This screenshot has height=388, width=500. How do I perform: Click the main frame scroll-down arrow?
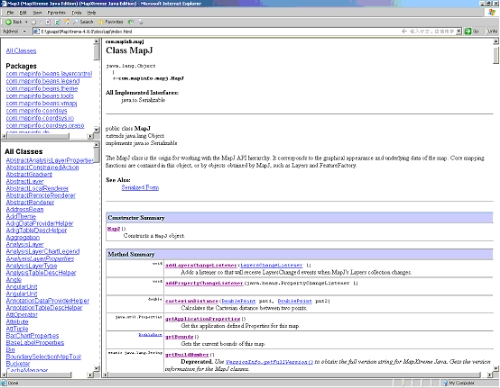click(496, 368)
